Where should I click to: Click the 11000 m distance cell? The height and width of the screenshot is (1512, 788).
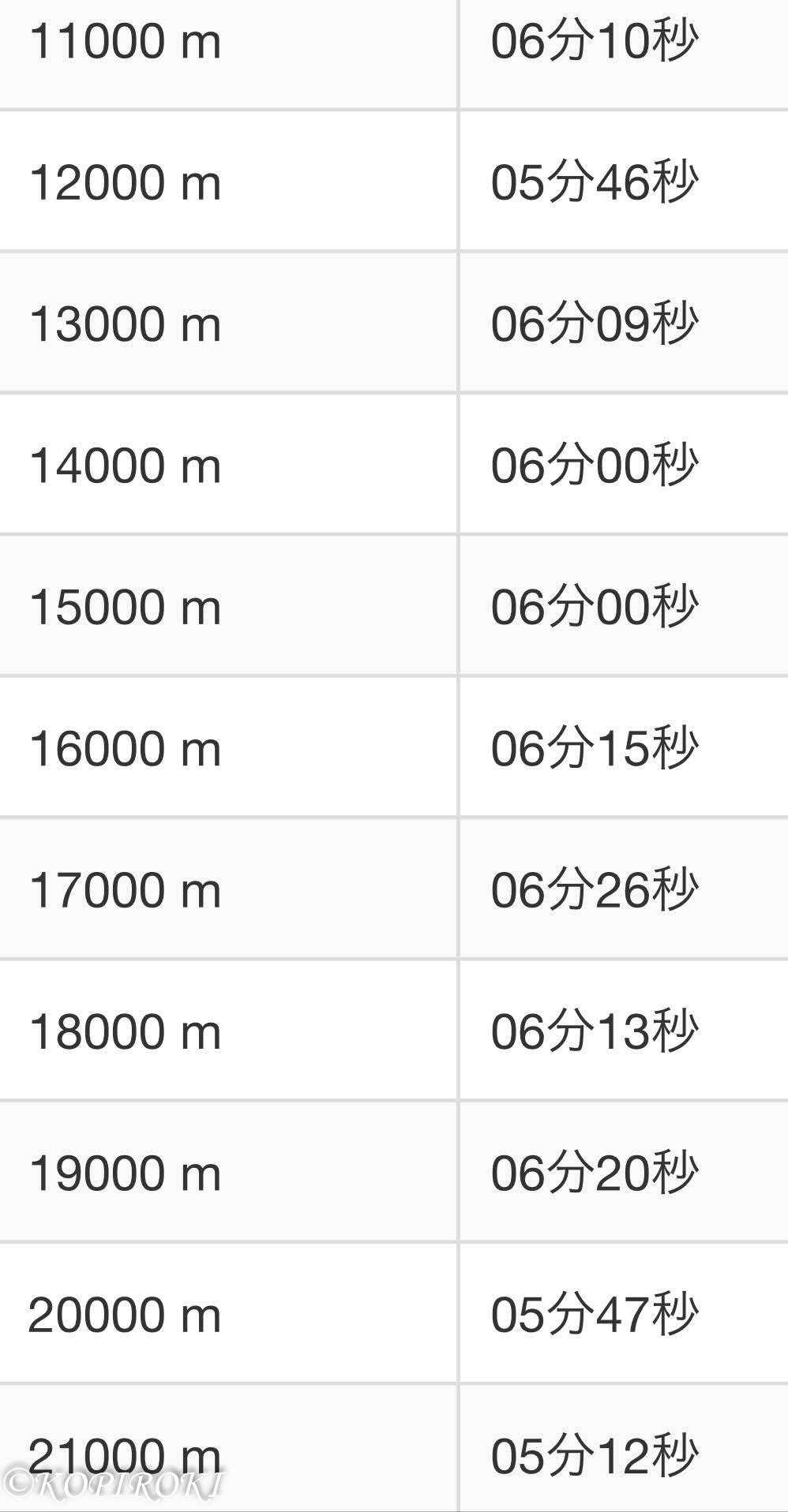125,41
